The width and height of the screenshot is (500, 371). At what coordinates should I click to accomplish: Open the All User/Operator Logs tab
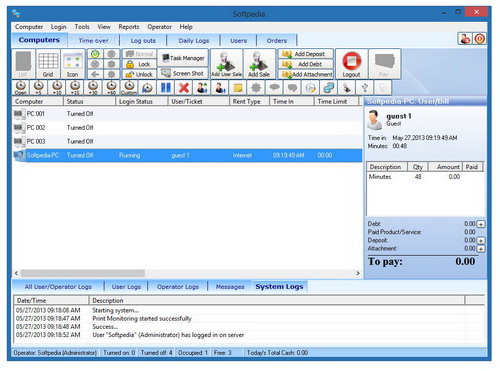pos(58,287)
